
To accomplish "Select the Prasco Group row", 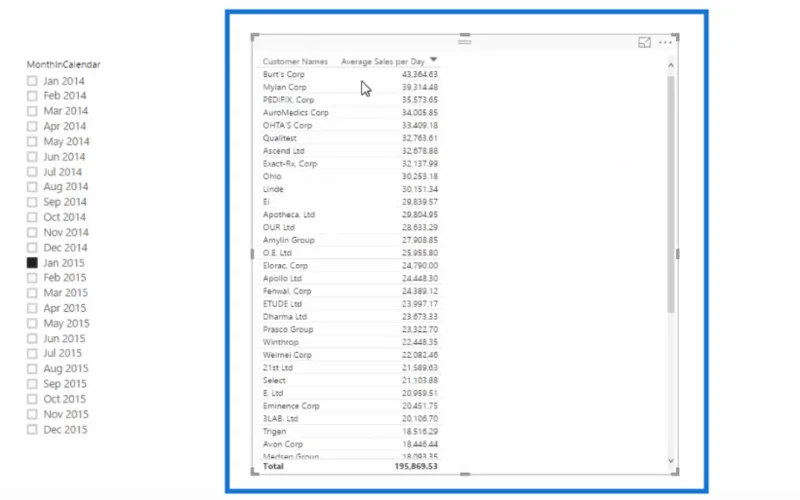I will click(x=350, y=329).
